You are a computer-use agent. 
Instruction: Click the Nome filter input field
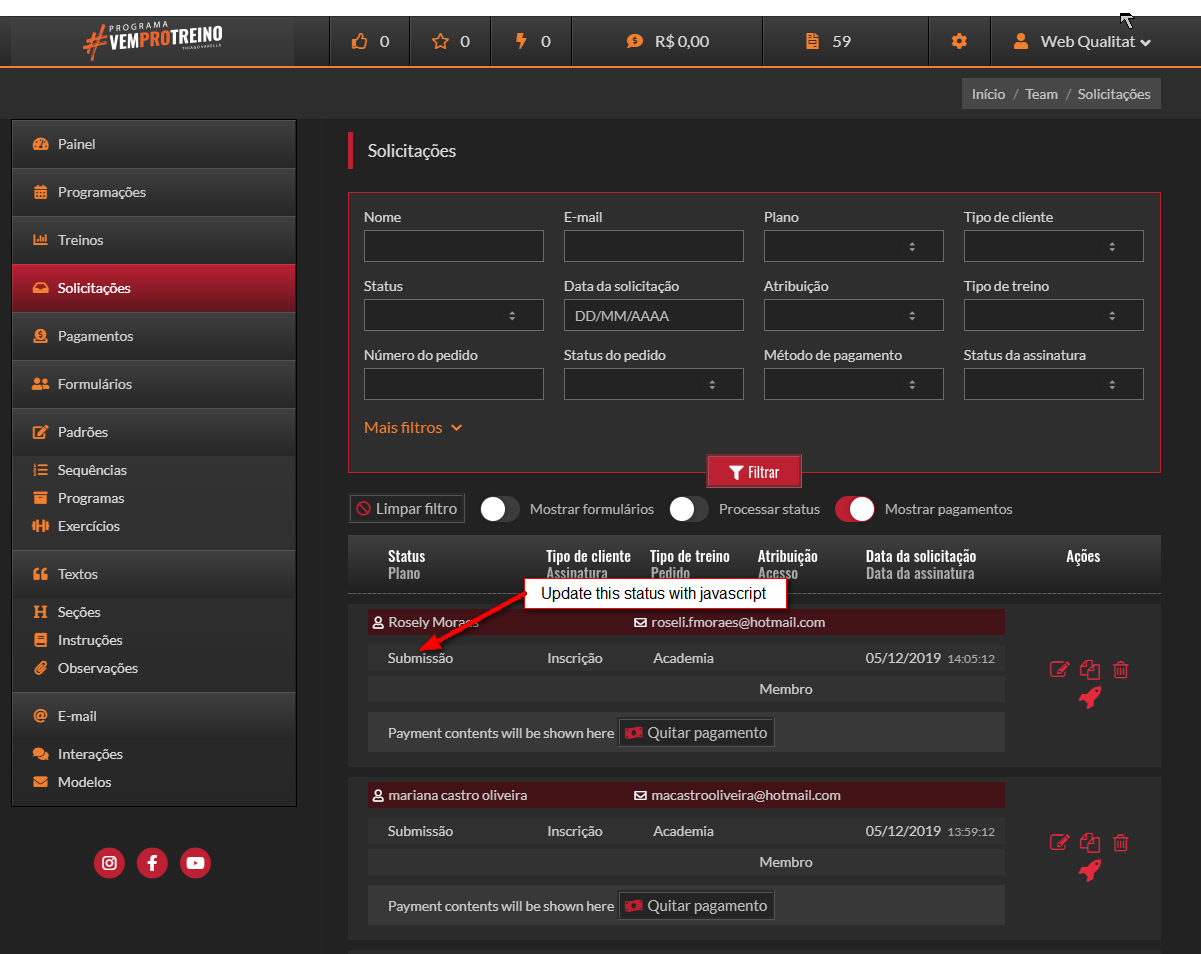point(453,246)
